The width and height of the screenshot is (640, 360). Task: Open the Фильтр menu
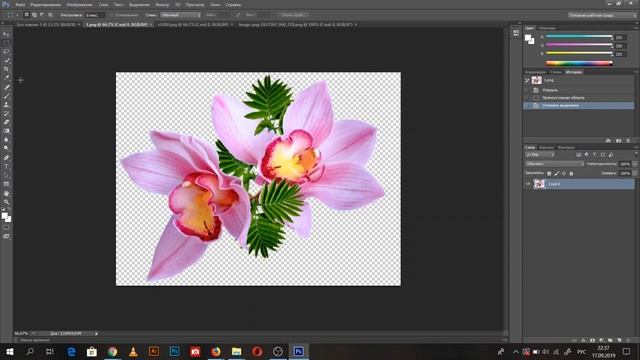[x=162, y=4]
